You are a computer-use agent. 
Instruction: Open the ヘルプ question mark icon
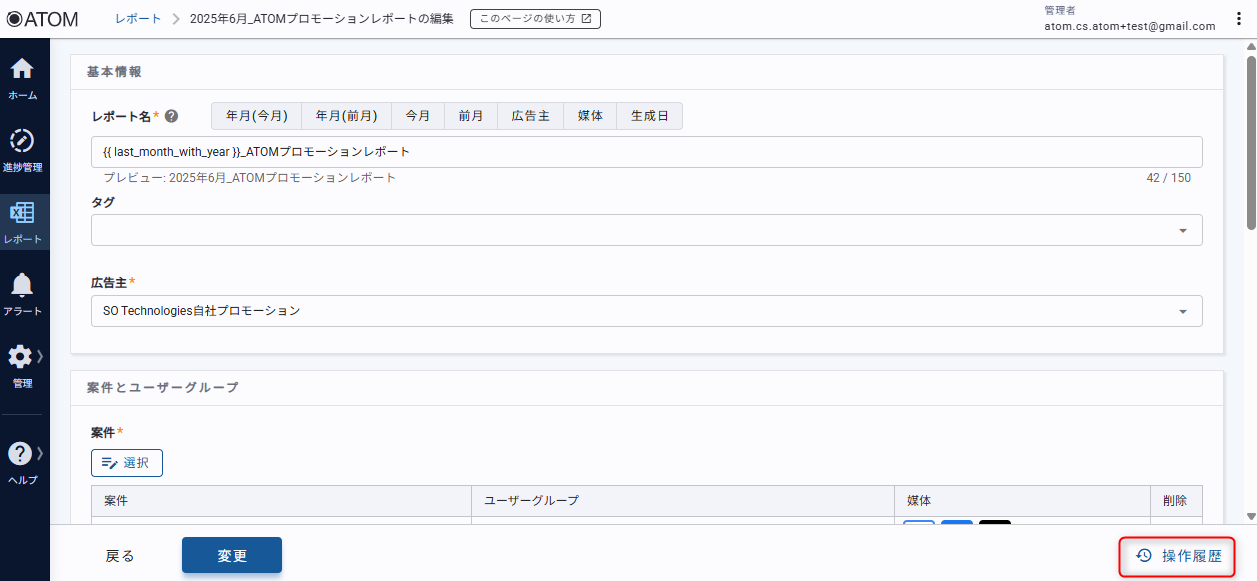point(20,454)
